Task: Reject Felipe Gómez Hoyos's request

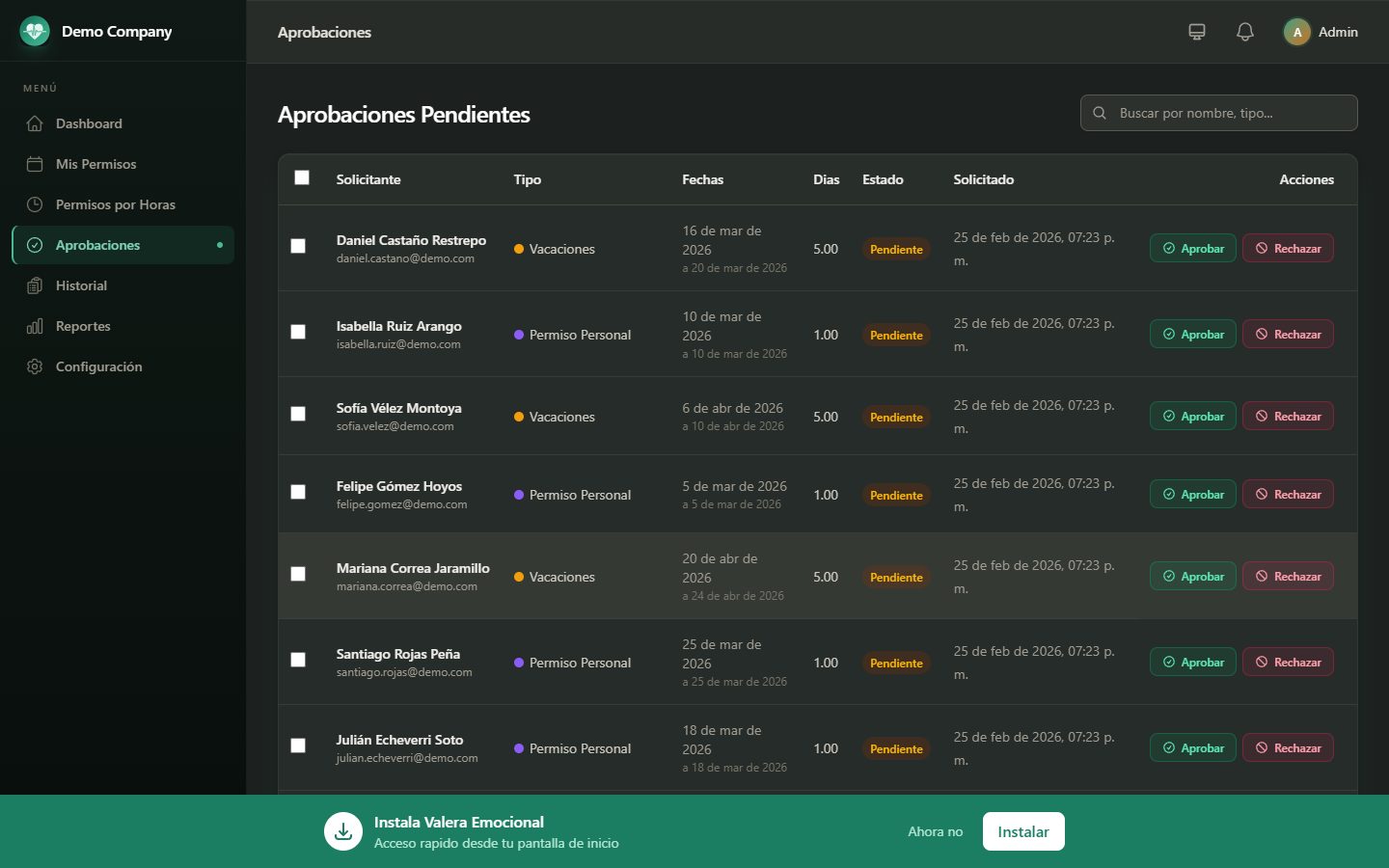Action: (x=1288, y=494)
